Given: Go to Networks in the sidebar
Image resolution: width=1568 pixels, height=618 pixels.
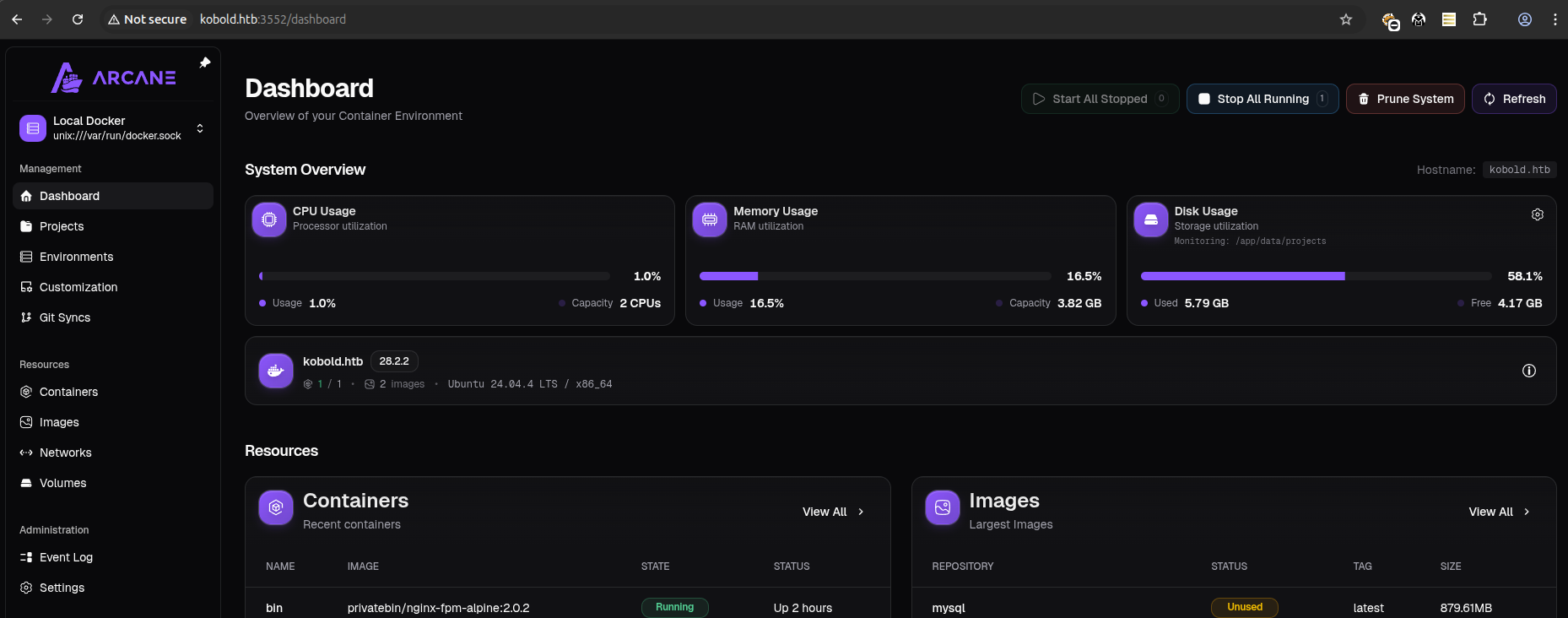Looking at the screenshot, I should pos(113,453).
